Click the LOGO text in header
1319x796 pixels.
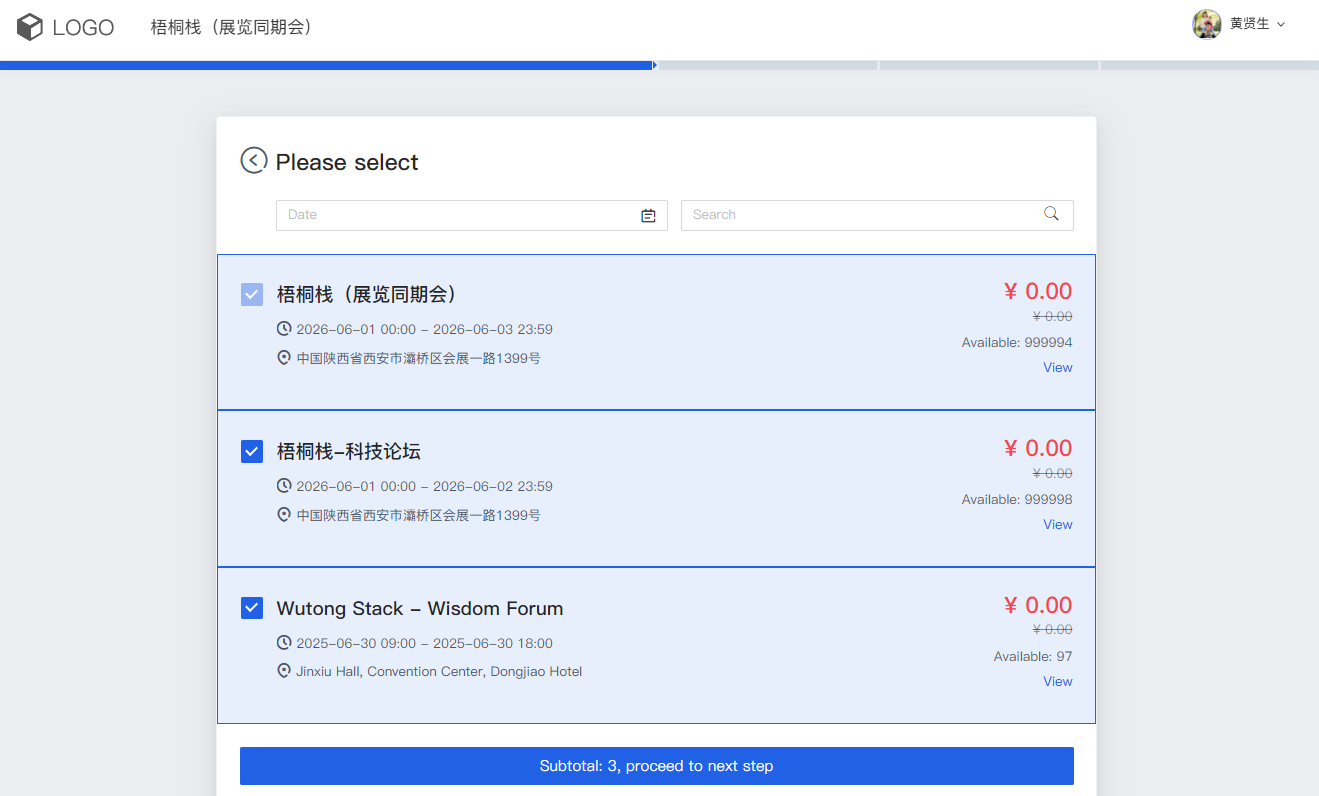(83, 28)
